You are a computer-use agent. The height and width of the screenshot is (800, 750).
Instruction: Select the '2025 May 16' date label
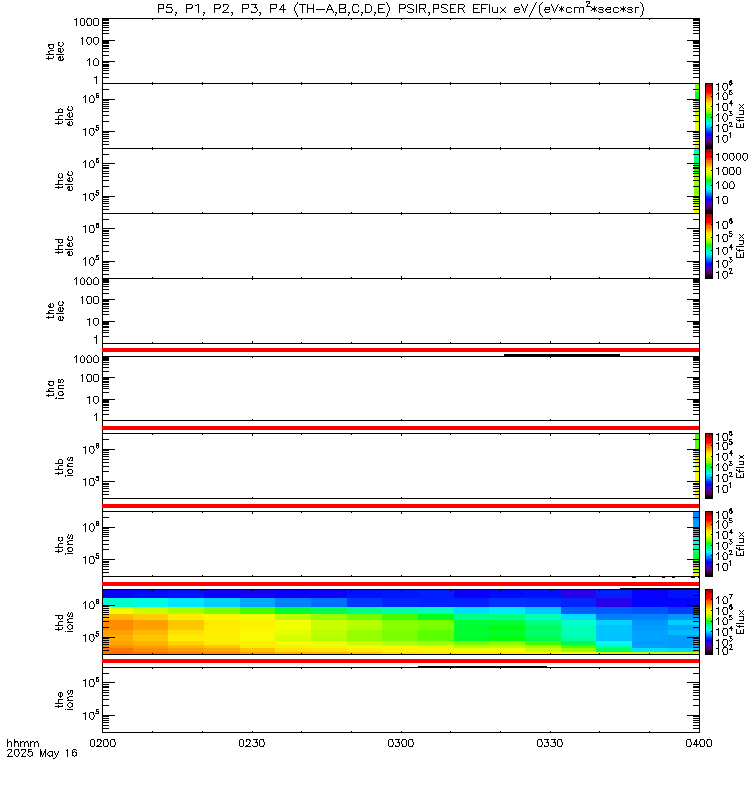point(42,753)
